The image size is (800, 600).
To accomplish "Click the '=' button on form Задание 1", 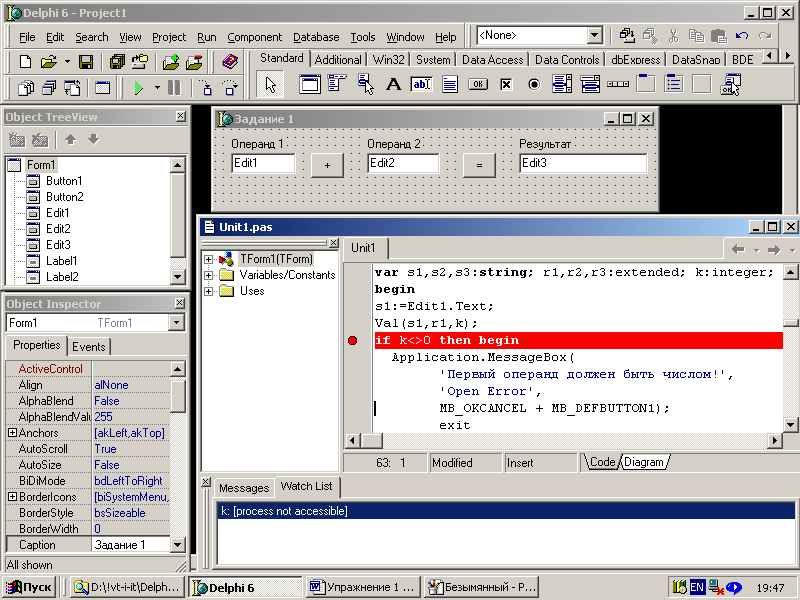I will (x=479, y=165).
